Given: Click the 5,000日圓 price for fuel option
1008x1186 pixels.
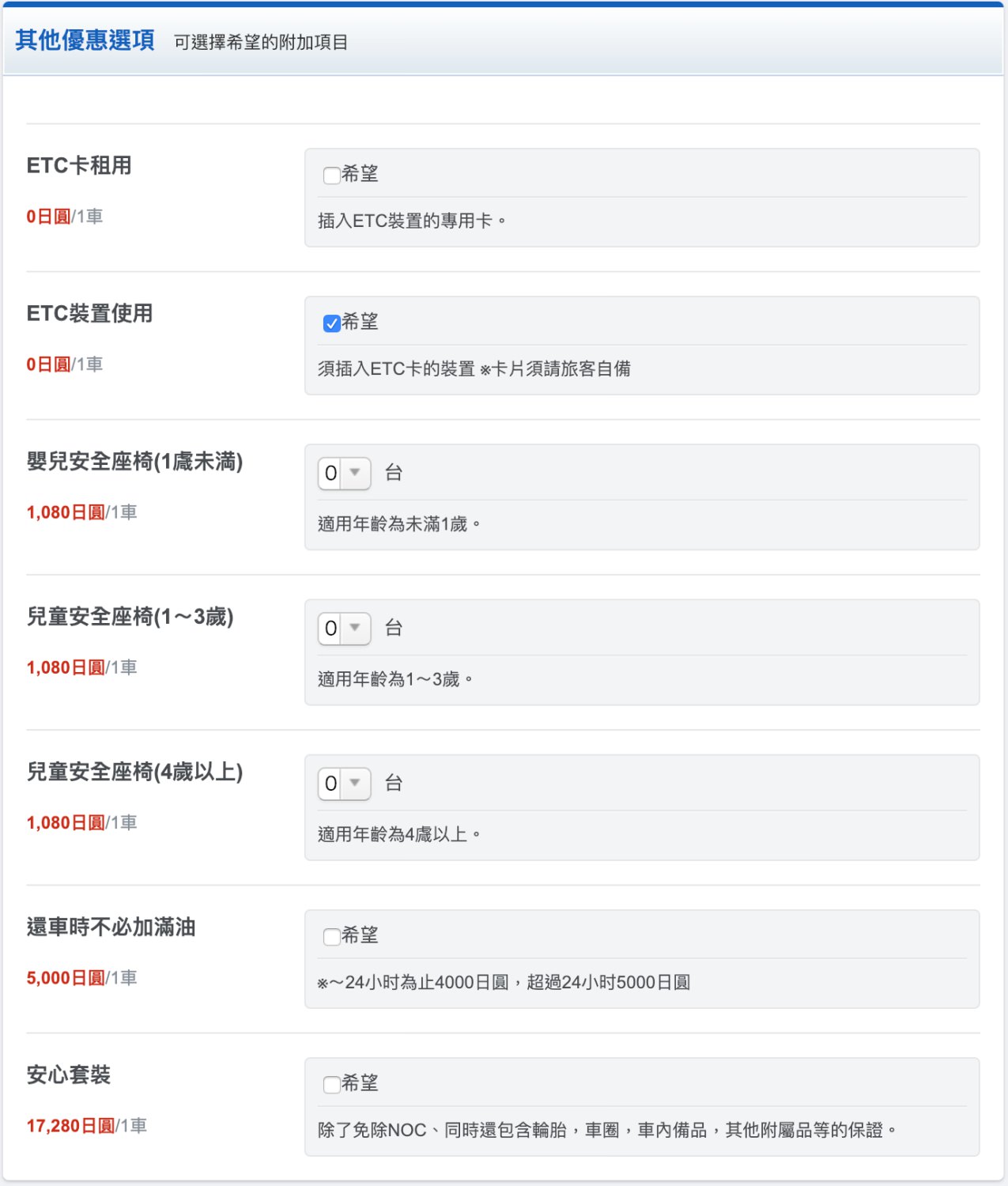Looking at the screenshot, I should [x=66, y=978].
